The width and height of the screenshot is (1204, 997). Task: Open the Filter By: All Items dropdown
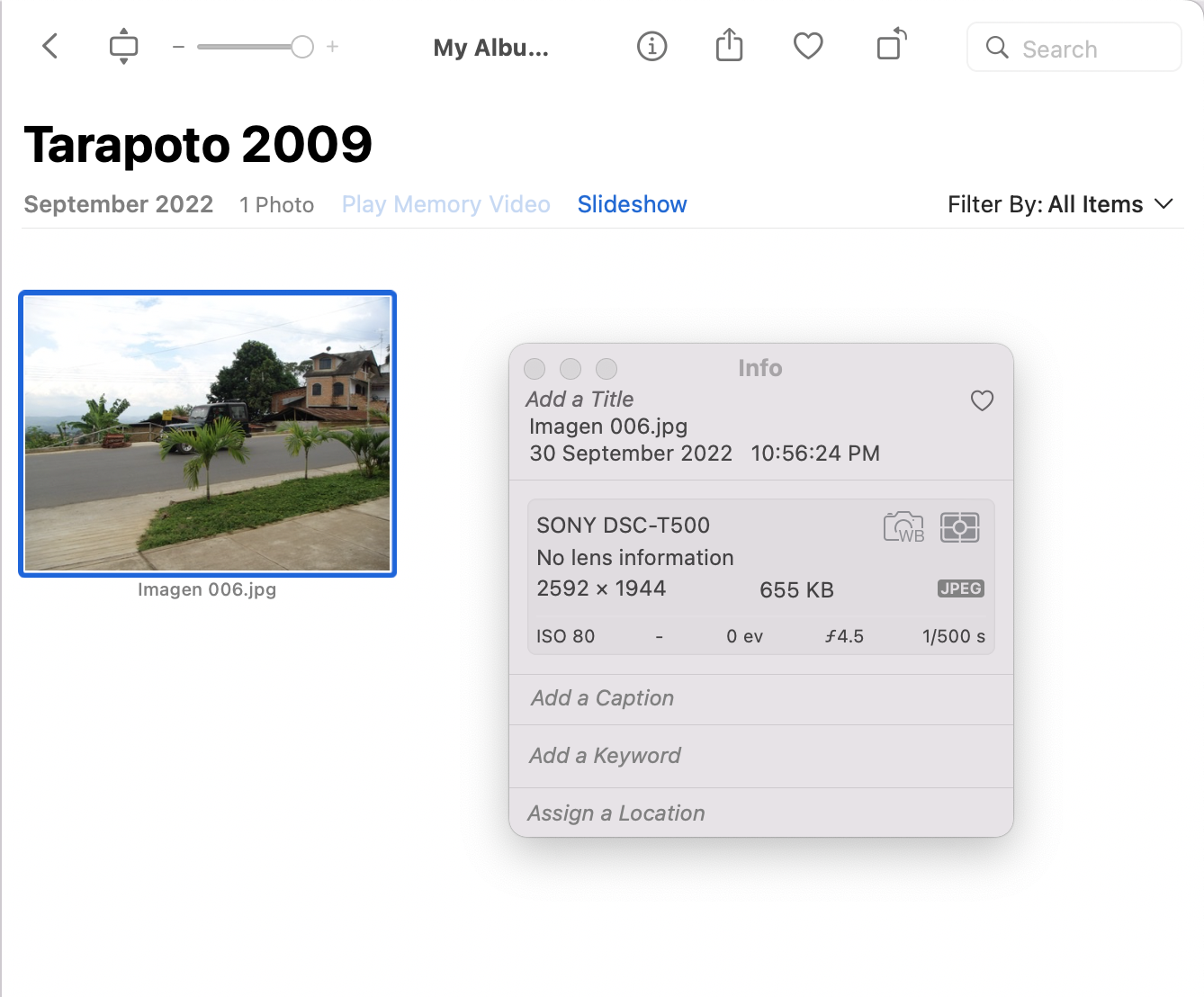[1060, 204]
